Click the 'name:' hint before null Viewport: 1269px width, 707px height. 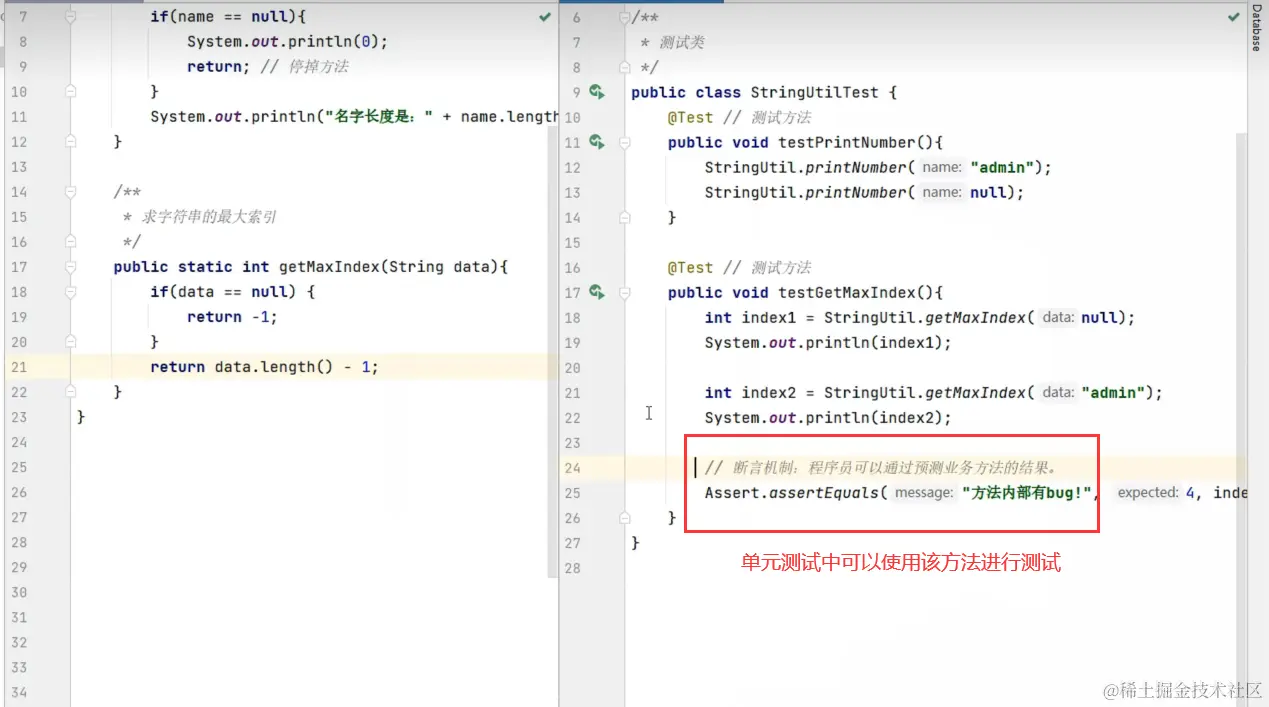(x=942, y=192)
